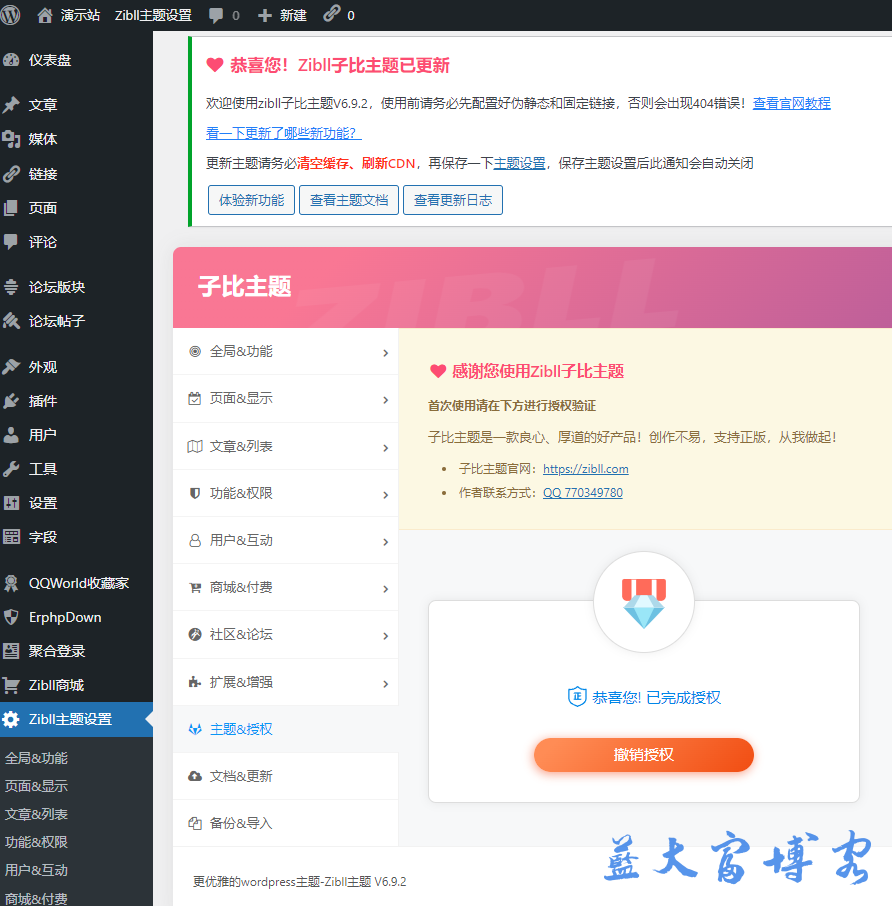892x906 pixels.
Task: Click footer text 更优雅的wordpress主题-Zibll主题 V6.9.2
Action: point(299,882)
